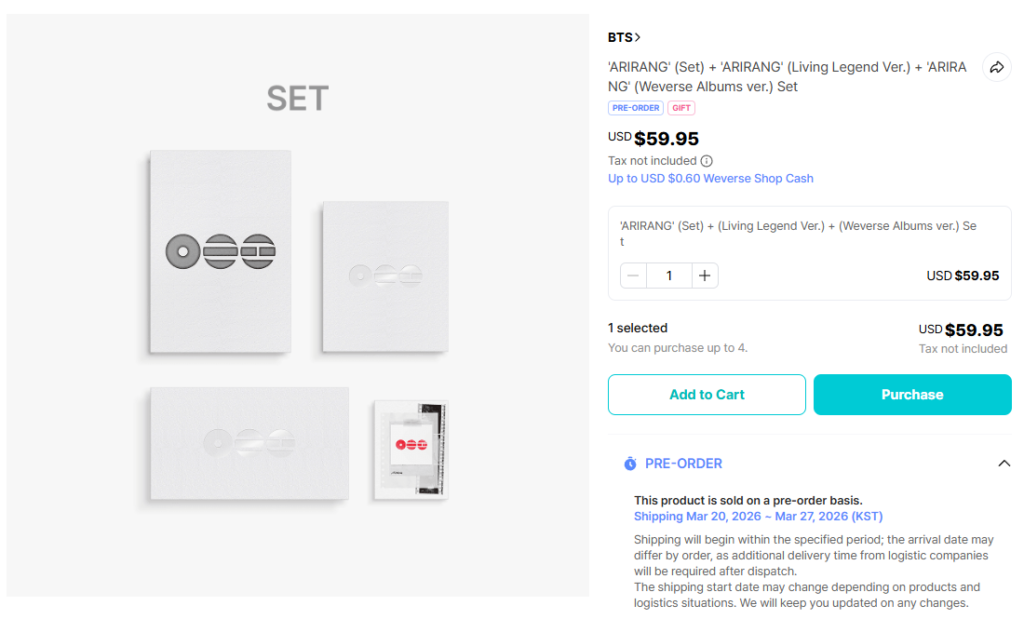Click the blue PRE-ORDER badge
This screenshot has width=1024, height=619.
(635, 108)
